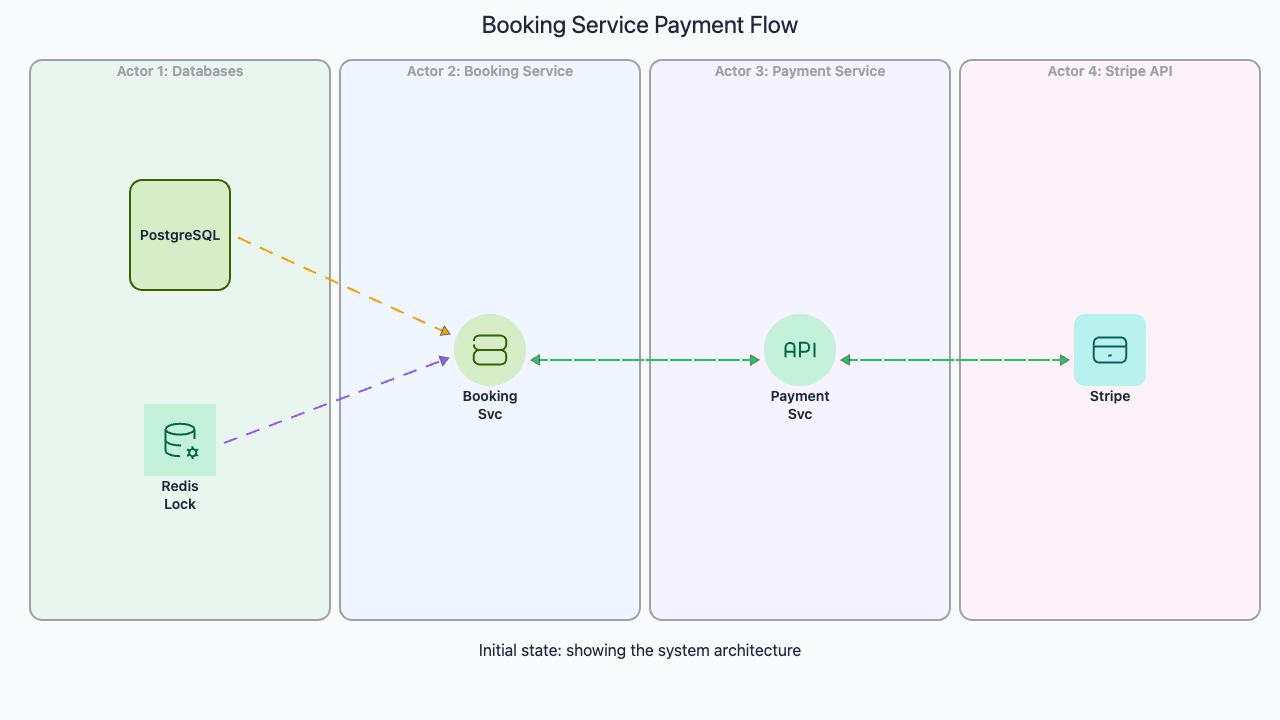
Task: Click the Payment Svc API icon
Action: pos(800,350)
